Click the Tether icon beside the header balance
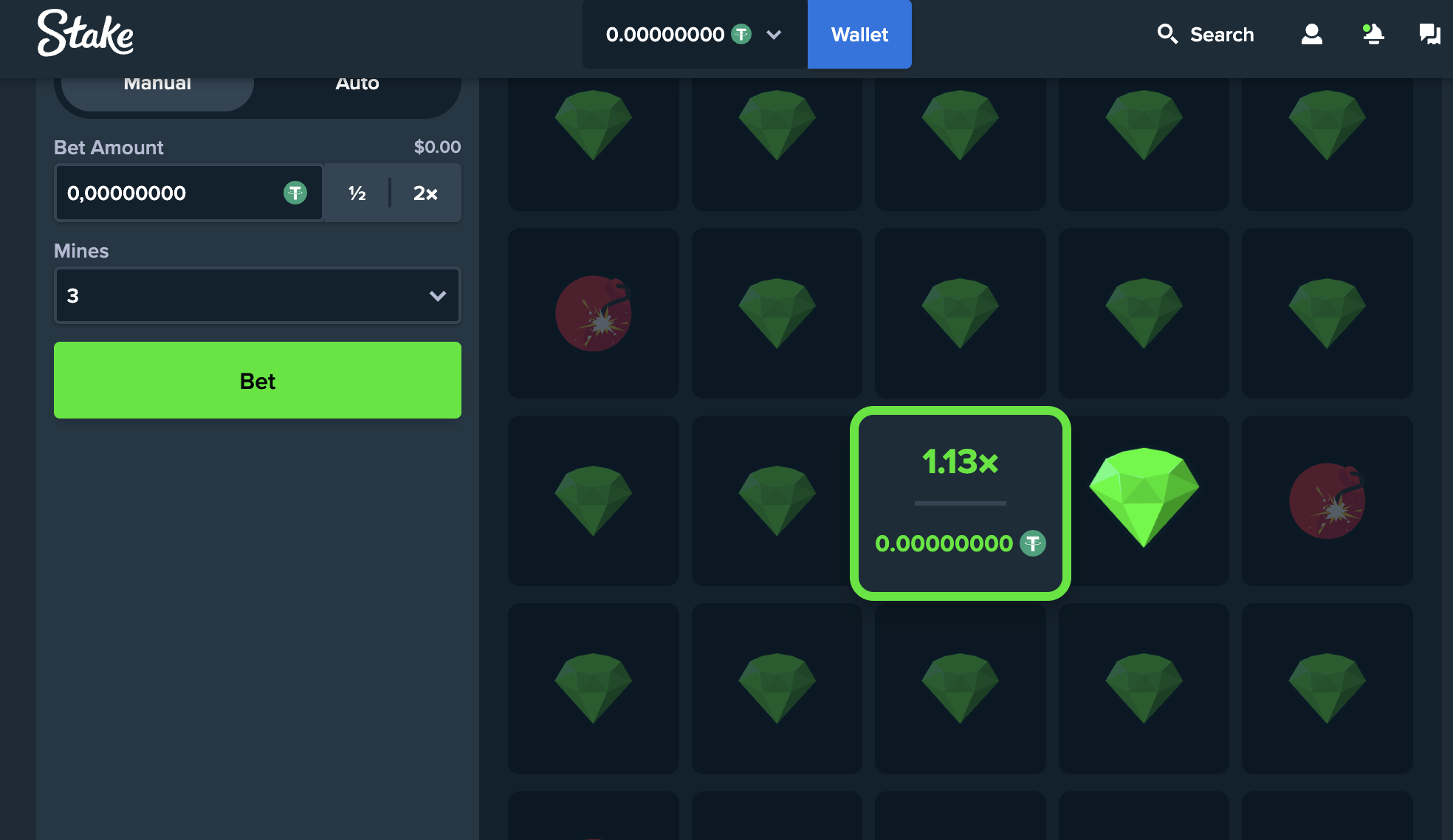 click(741, 34)
